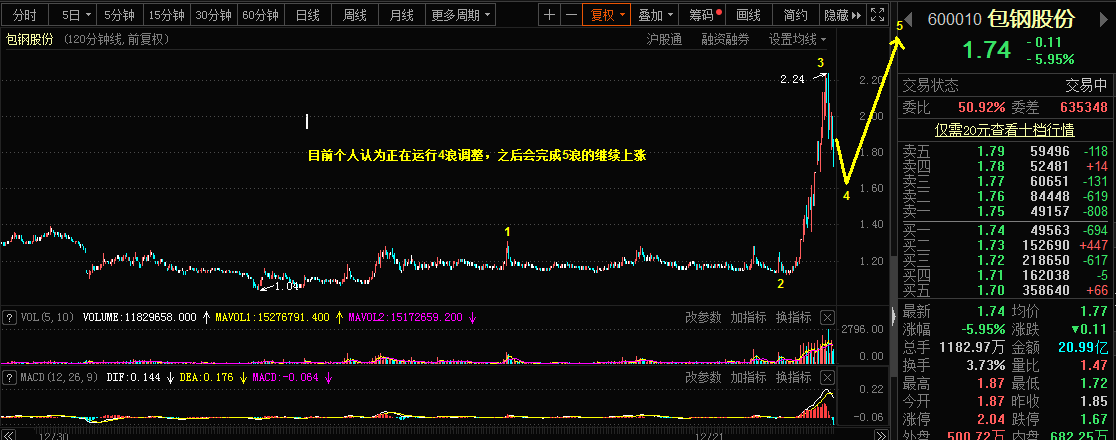1116x440 pixels.
Task: Click the yellow wave analysis annotation text
Action: pyautogui.click(x=477, y=154)
